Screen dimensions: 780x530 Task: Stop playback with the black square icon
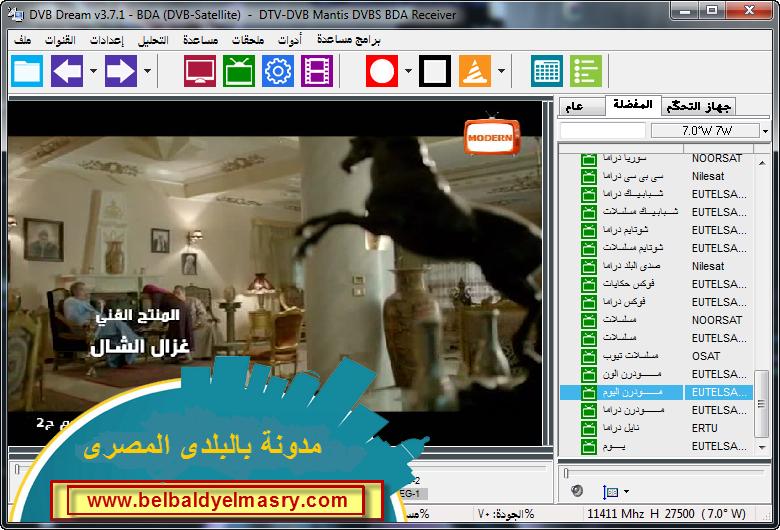click(x=435, y=71)
